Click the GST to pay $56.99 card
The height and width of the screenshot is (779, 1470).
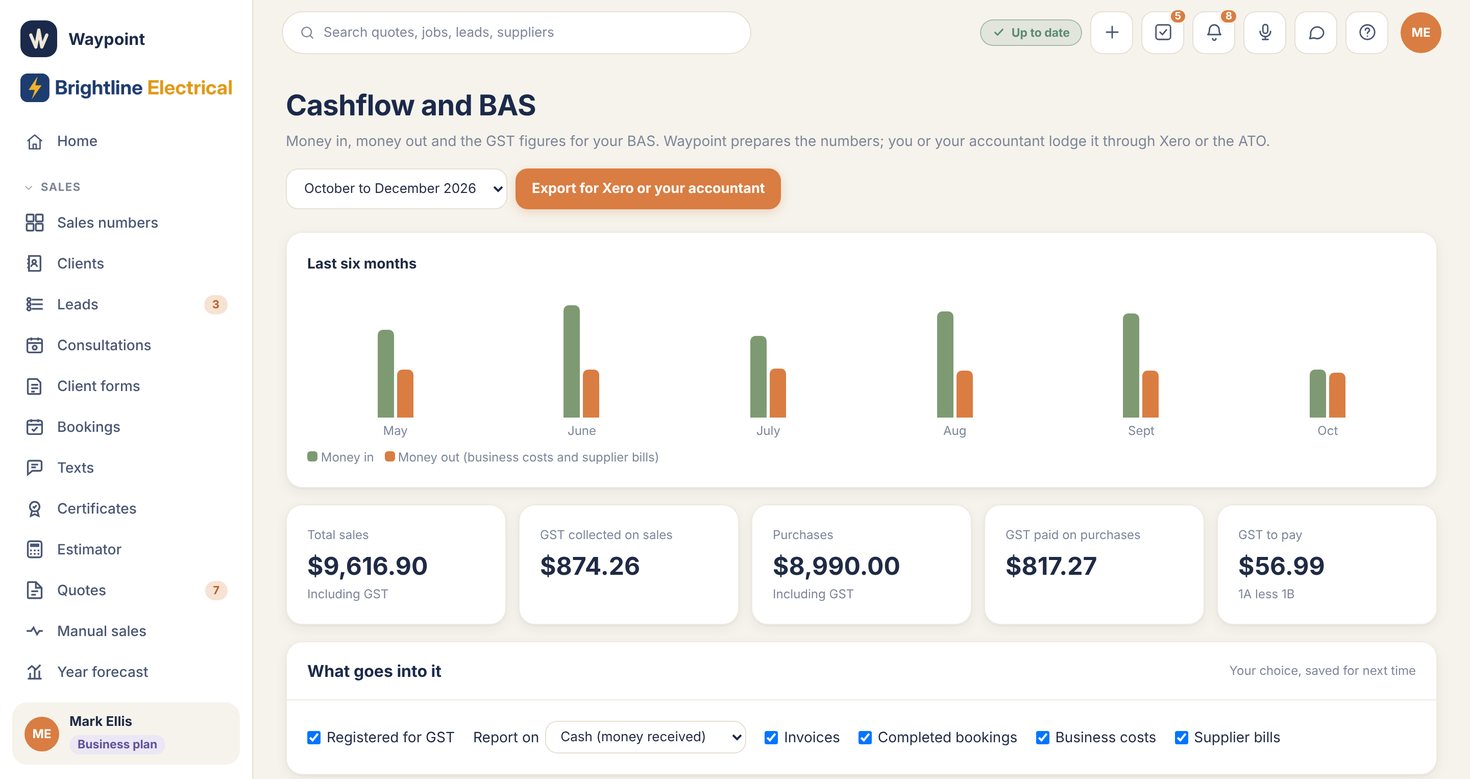[x=1327, y=565]
